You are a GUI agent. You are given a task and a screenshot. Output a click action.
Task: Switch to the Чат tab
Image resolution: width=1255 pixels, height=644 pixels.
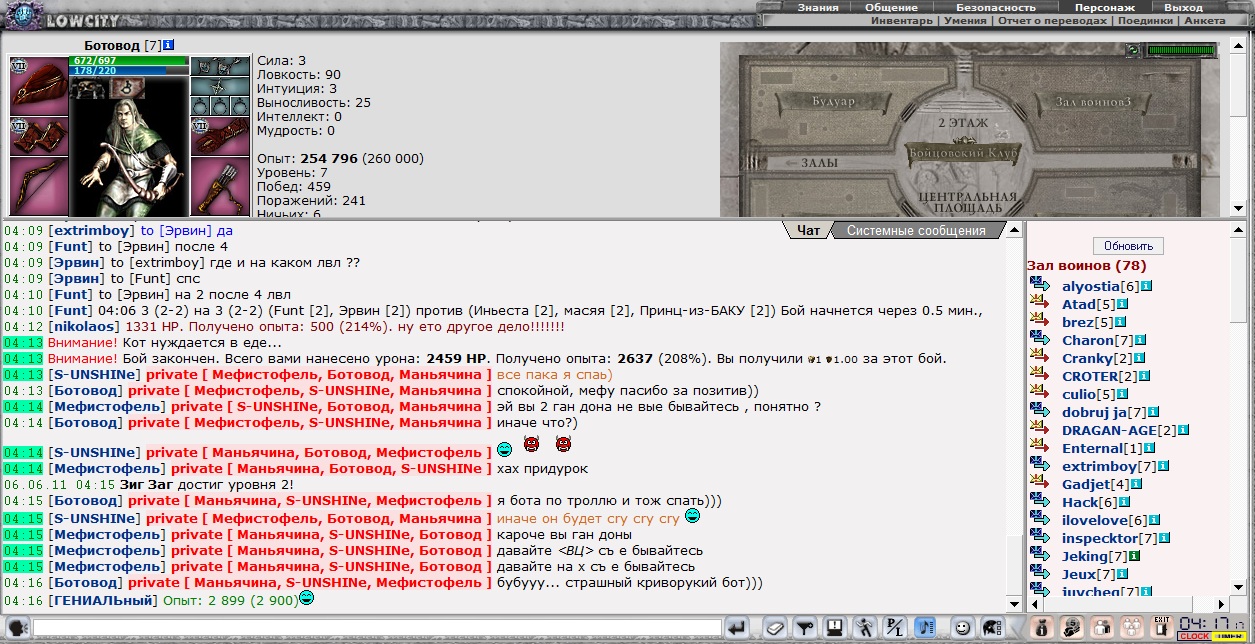(808, 230)
